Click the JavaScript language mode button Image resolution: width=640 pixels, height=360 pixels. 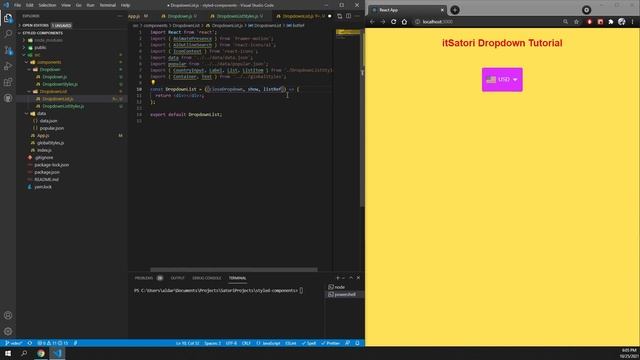[x=268, y=343]
